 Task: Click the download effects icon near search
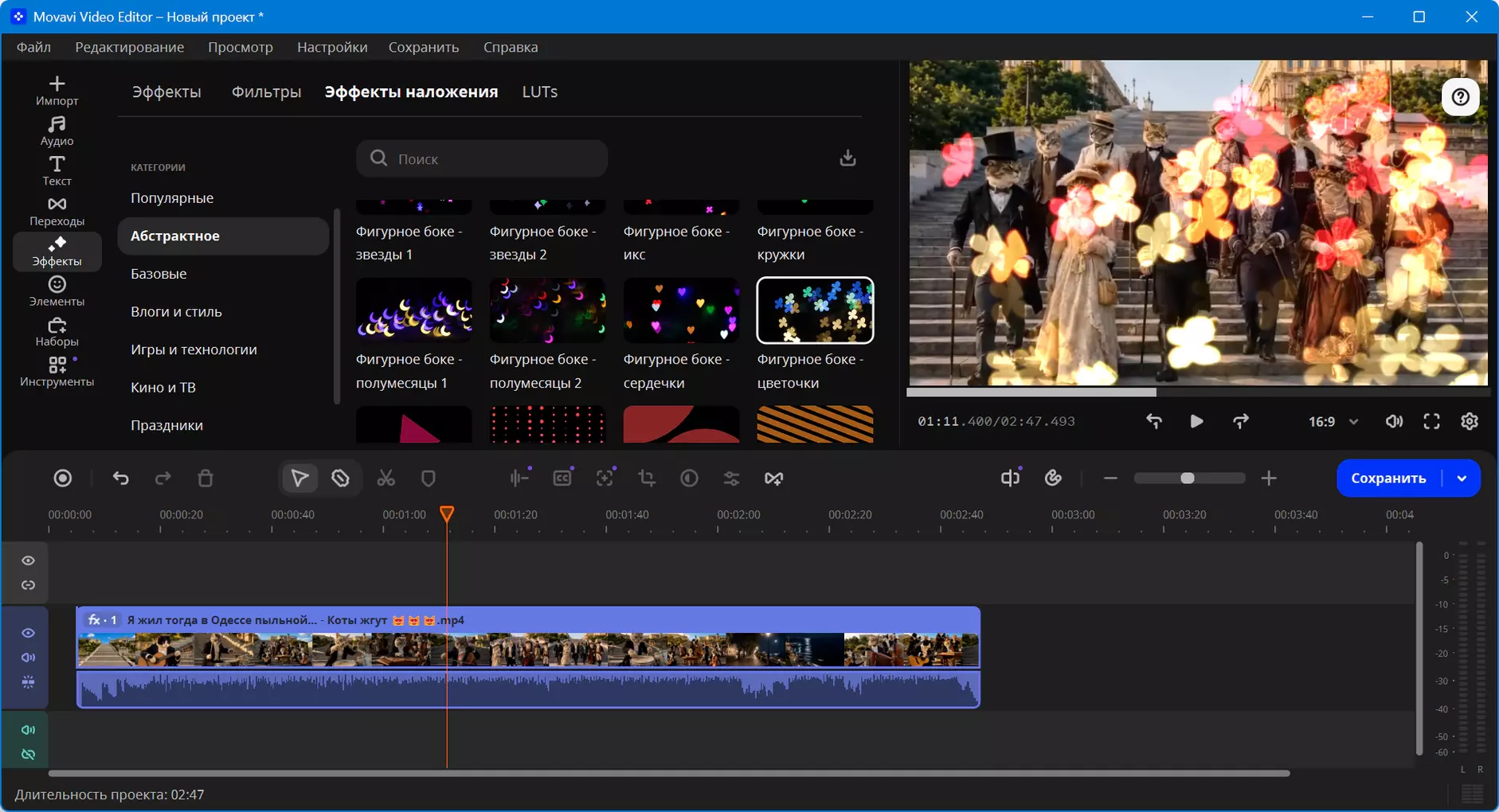[x=847, y=158]
